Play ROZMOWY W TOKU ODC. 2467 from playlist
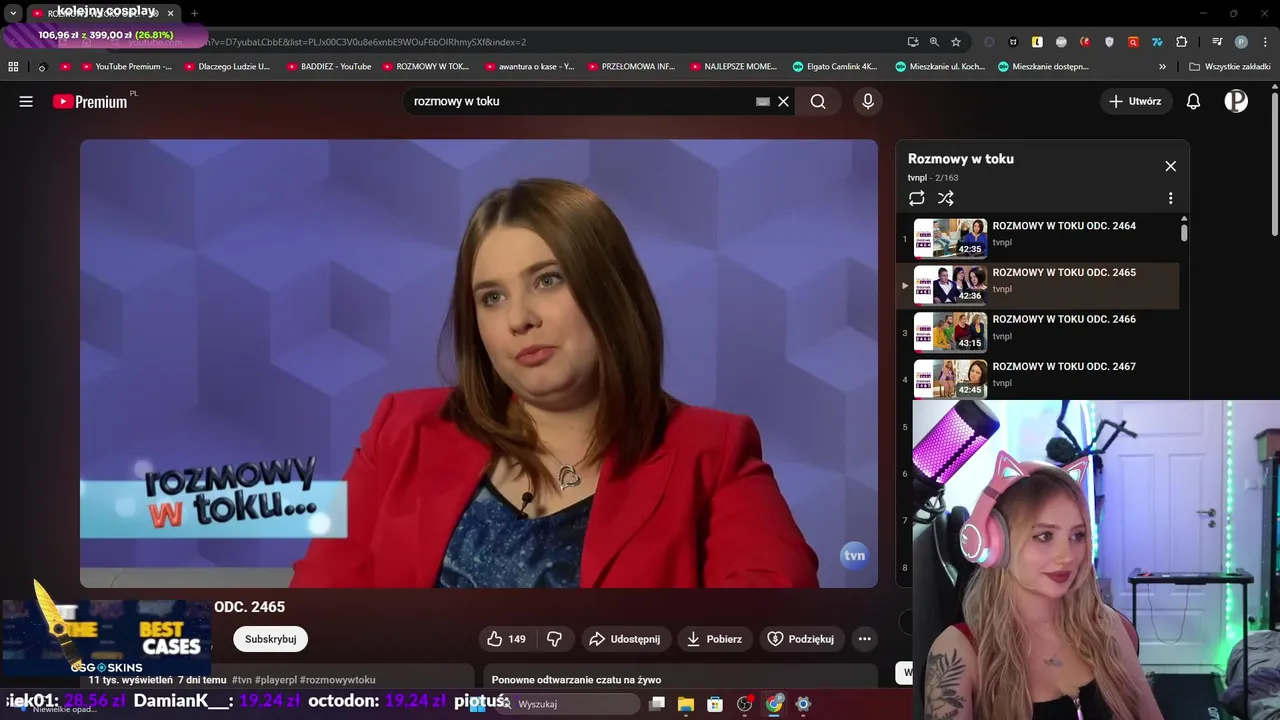The width and height of the screenshot is (1280, 720). click(x=1040, y=379)
